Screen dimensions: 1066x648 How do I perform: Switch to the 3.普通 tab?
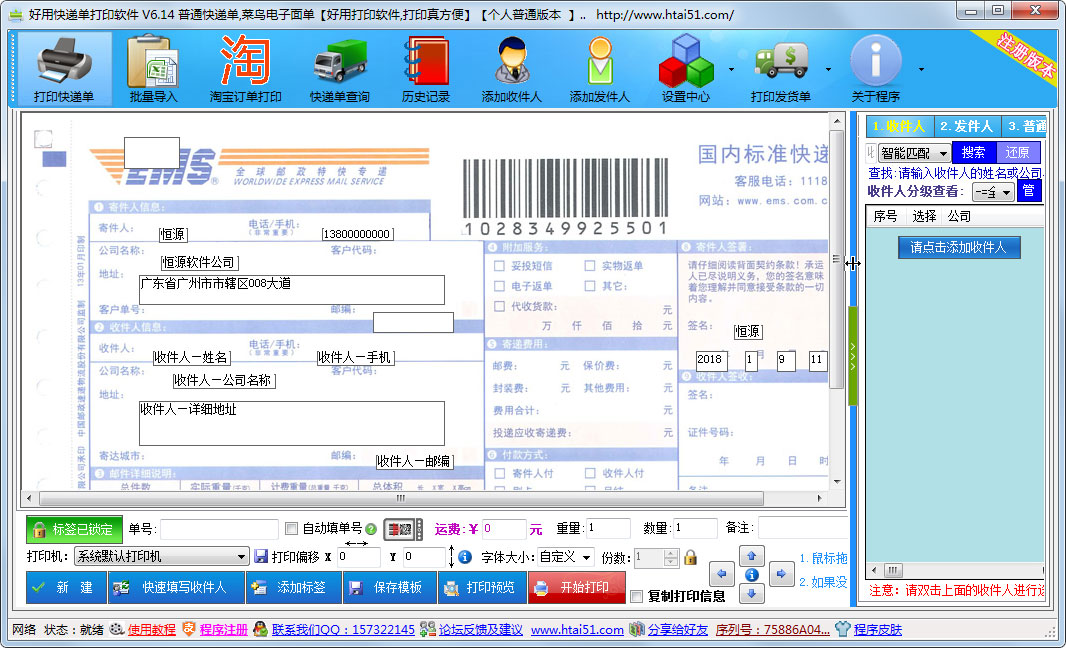pos(1025,126)
